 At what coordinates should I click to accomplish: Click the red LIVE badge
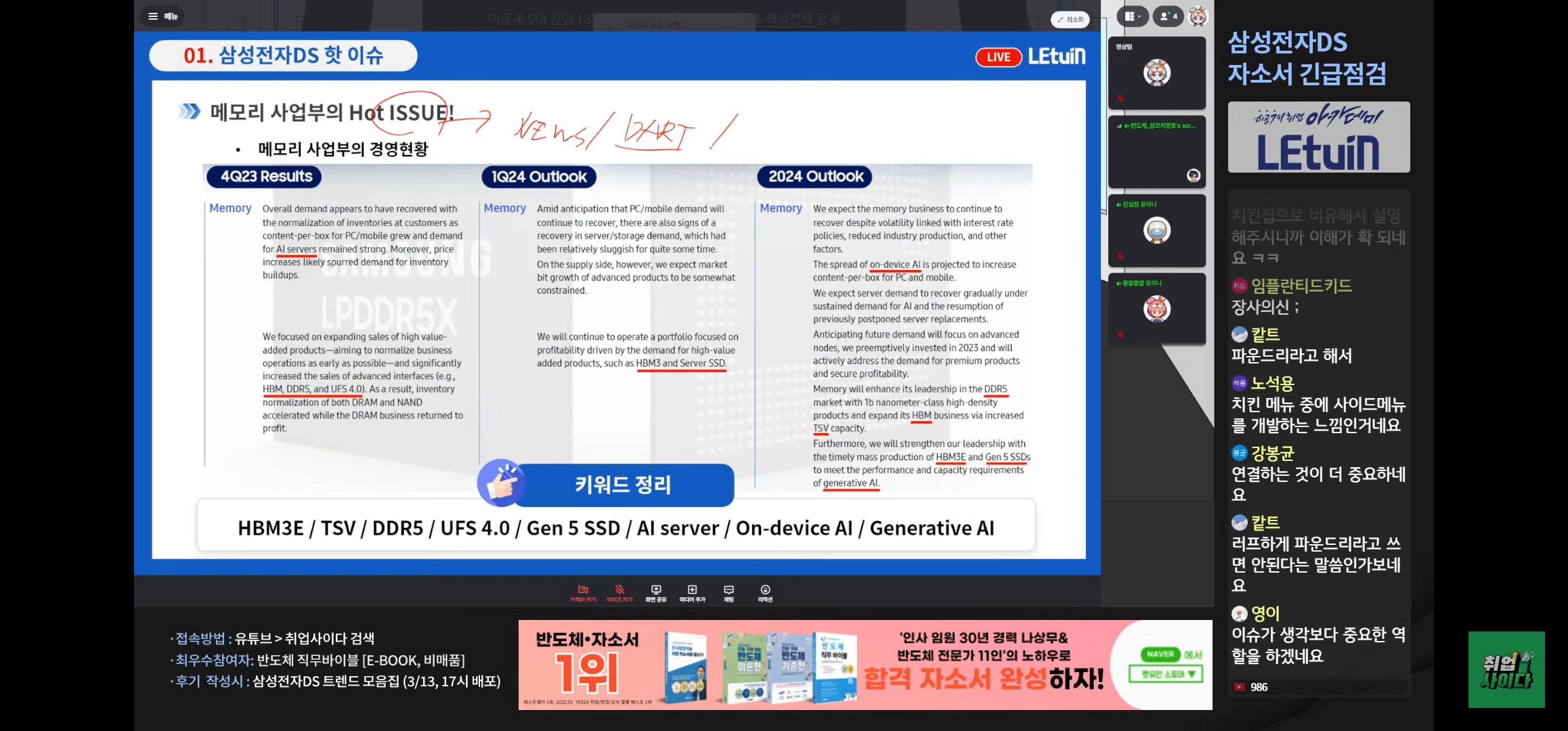coord(998,58)
